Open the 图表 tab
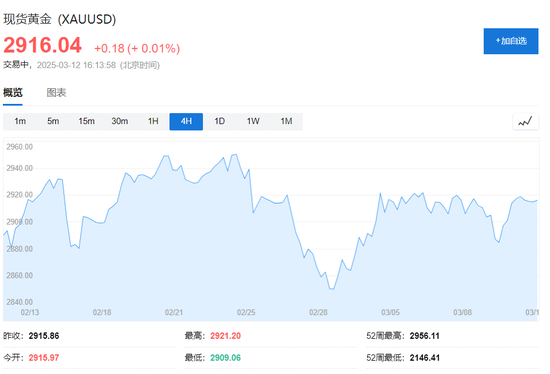The image size is (550, 374). pos(56,93)
